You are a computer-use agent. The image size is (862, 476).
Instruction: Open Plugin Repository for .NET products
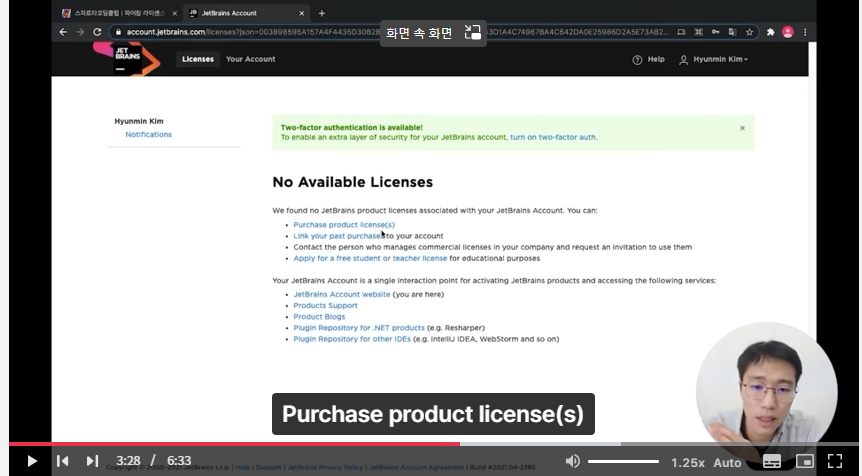359,328
